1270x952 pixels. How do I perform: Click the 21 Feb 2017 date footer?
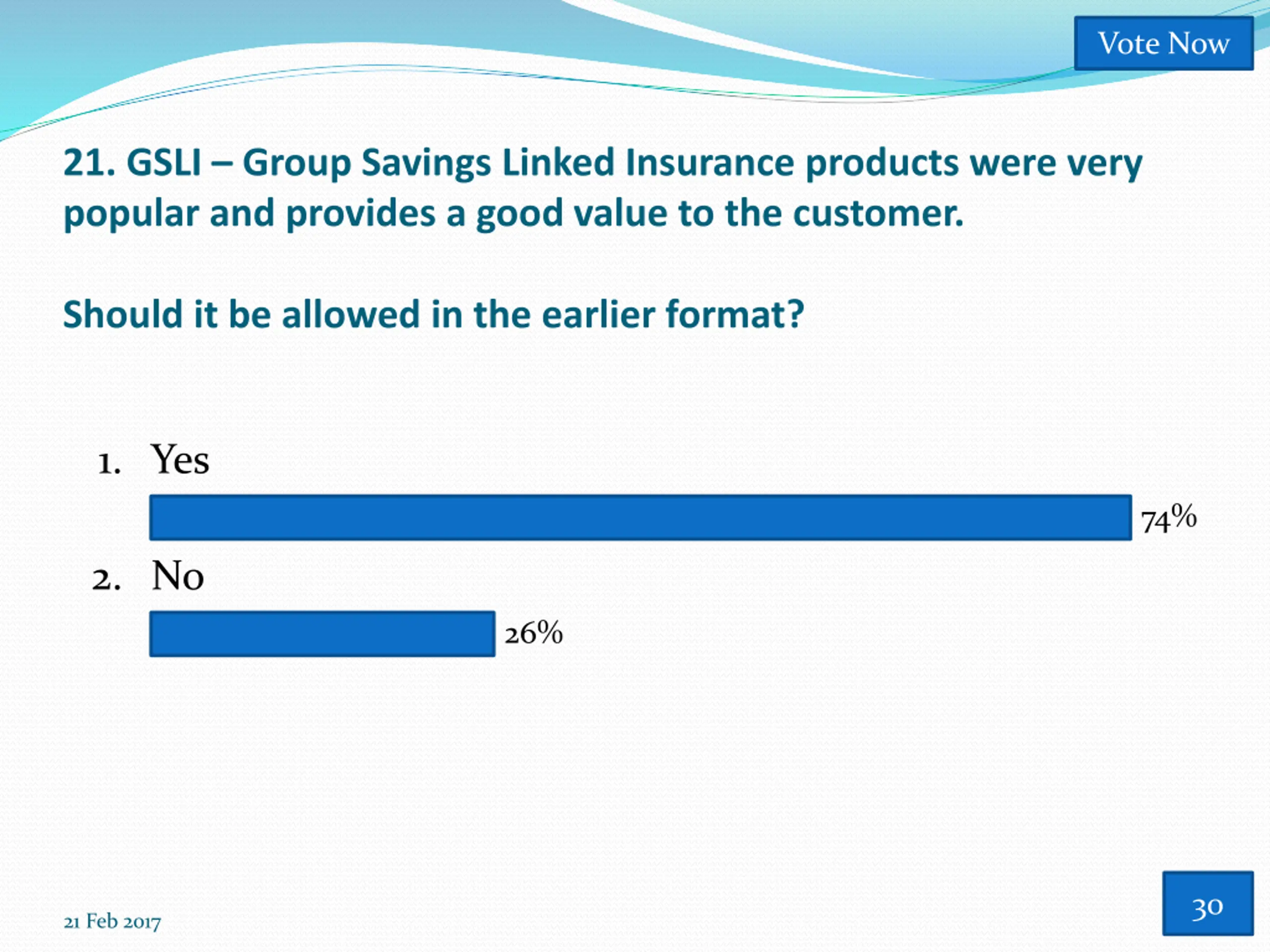112,922
